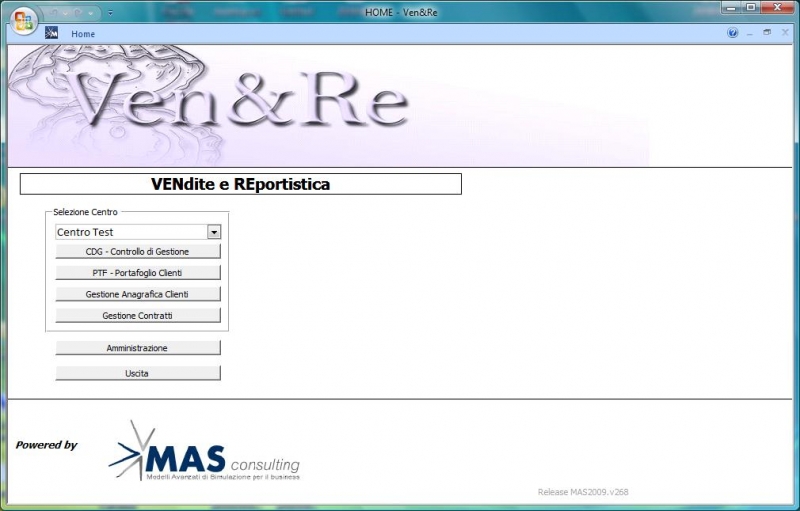The image size is (800, 511).
Task: Go to Amministrazione
Action: [x=138, y=348]
